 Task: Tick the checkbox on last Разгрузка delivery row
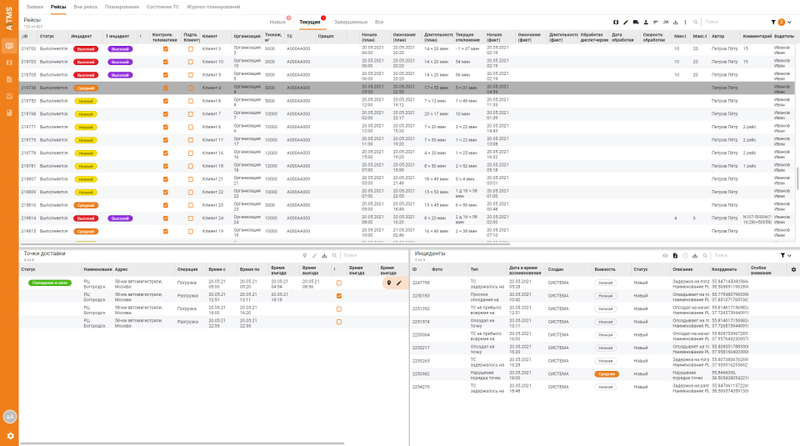(339, 322)
